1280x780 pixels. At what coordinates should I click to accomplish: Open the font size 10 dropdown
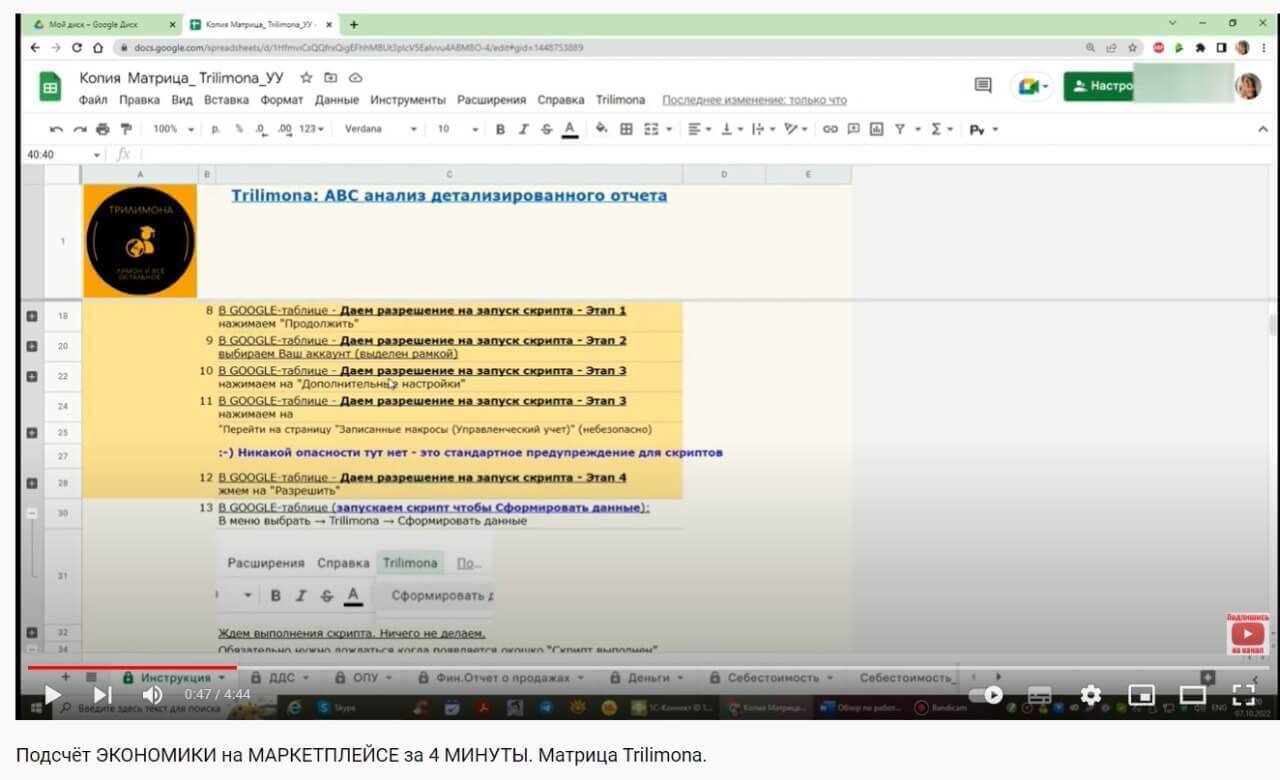coord(458,129)
